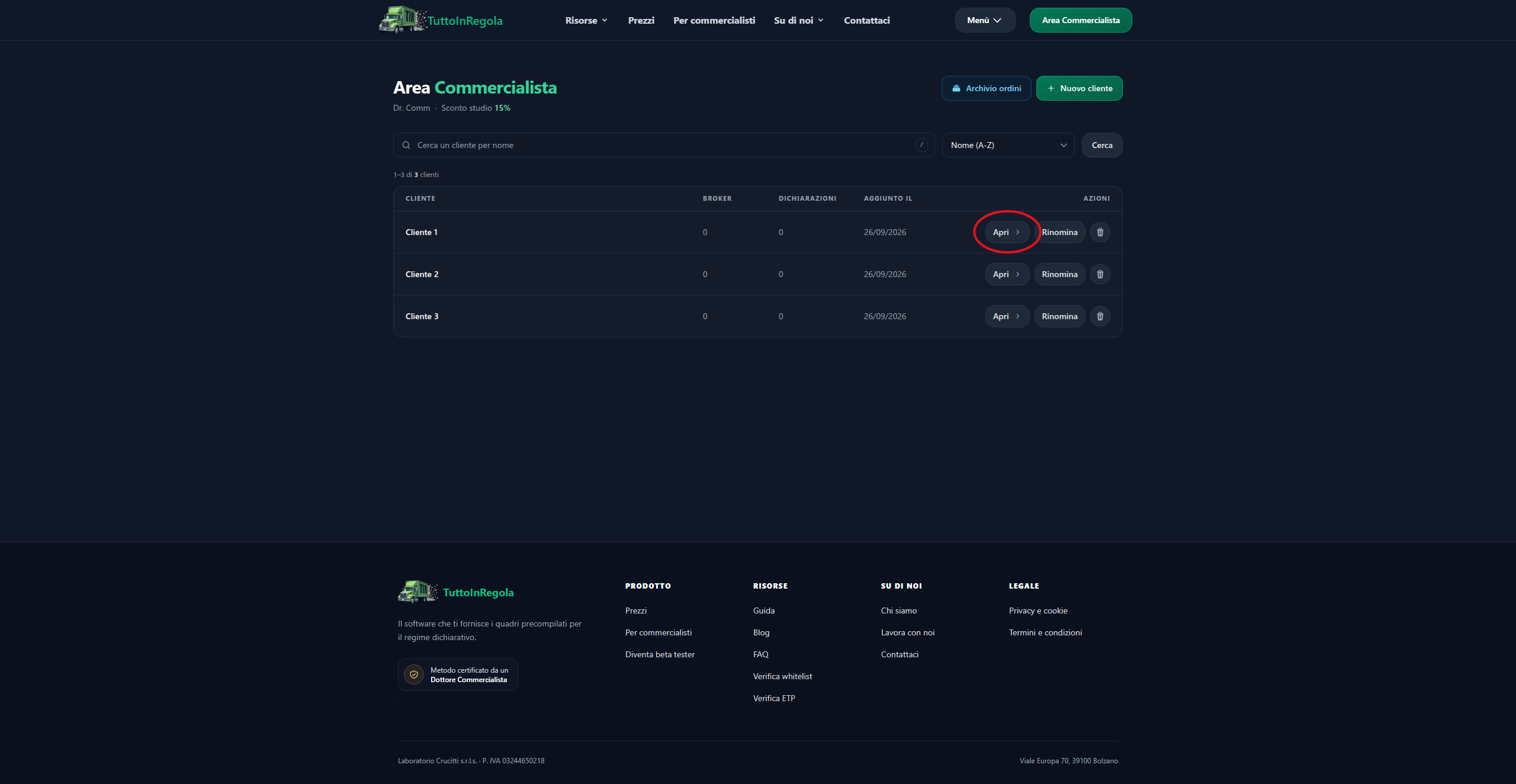Delete Cliente 3 with trash icon

pyautogui.click(x=1100, y=316)
